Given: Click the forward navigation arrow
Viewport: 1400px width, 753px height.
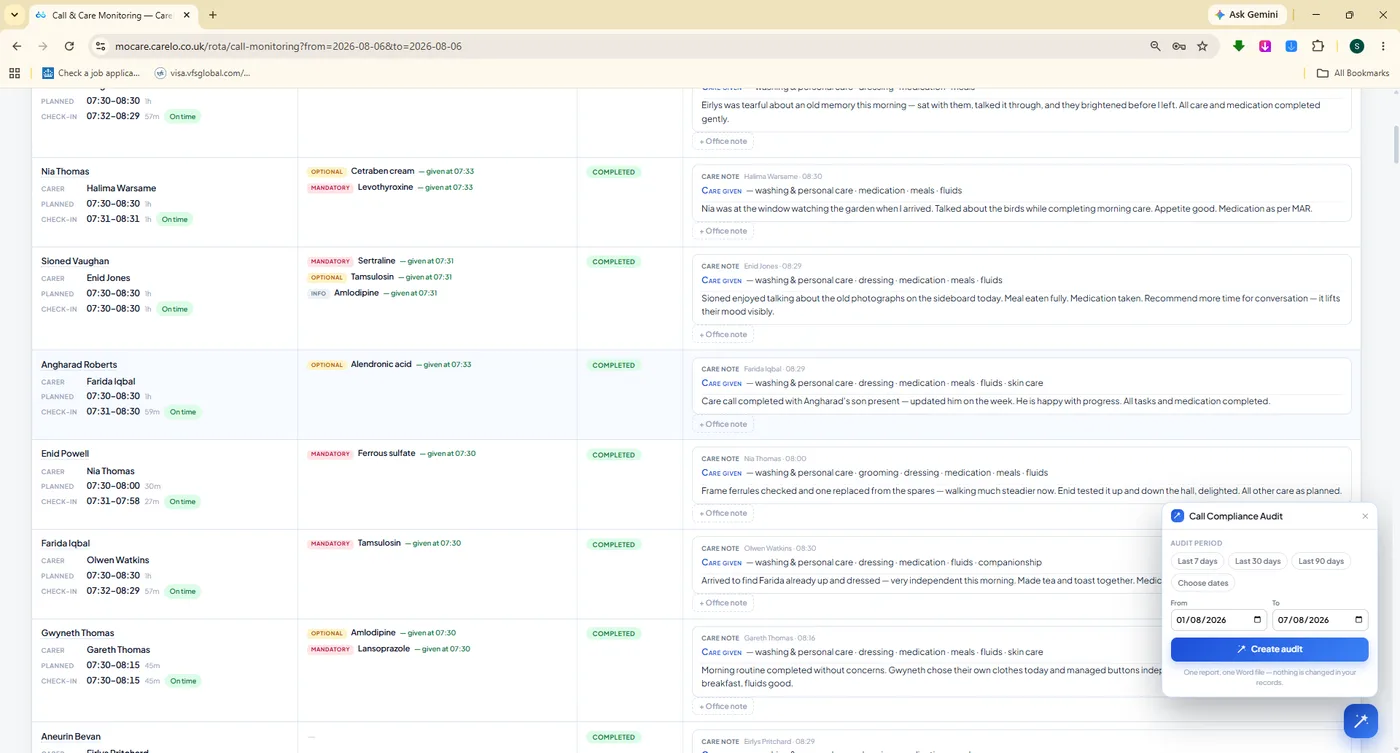Looking at the screenshot, I should [43, 46].
